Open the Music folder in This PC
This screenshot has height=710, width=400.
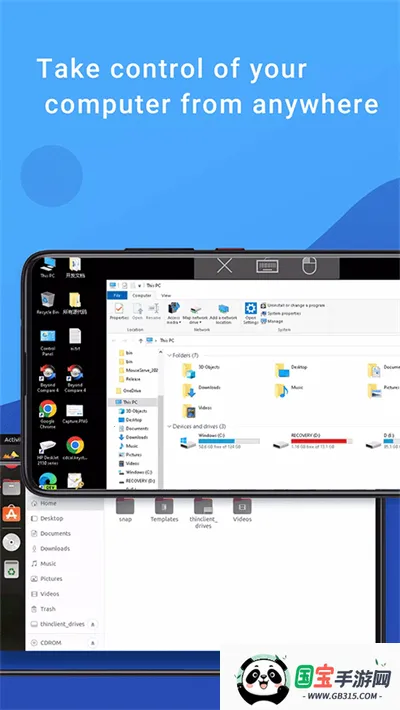tap(289, 390)
